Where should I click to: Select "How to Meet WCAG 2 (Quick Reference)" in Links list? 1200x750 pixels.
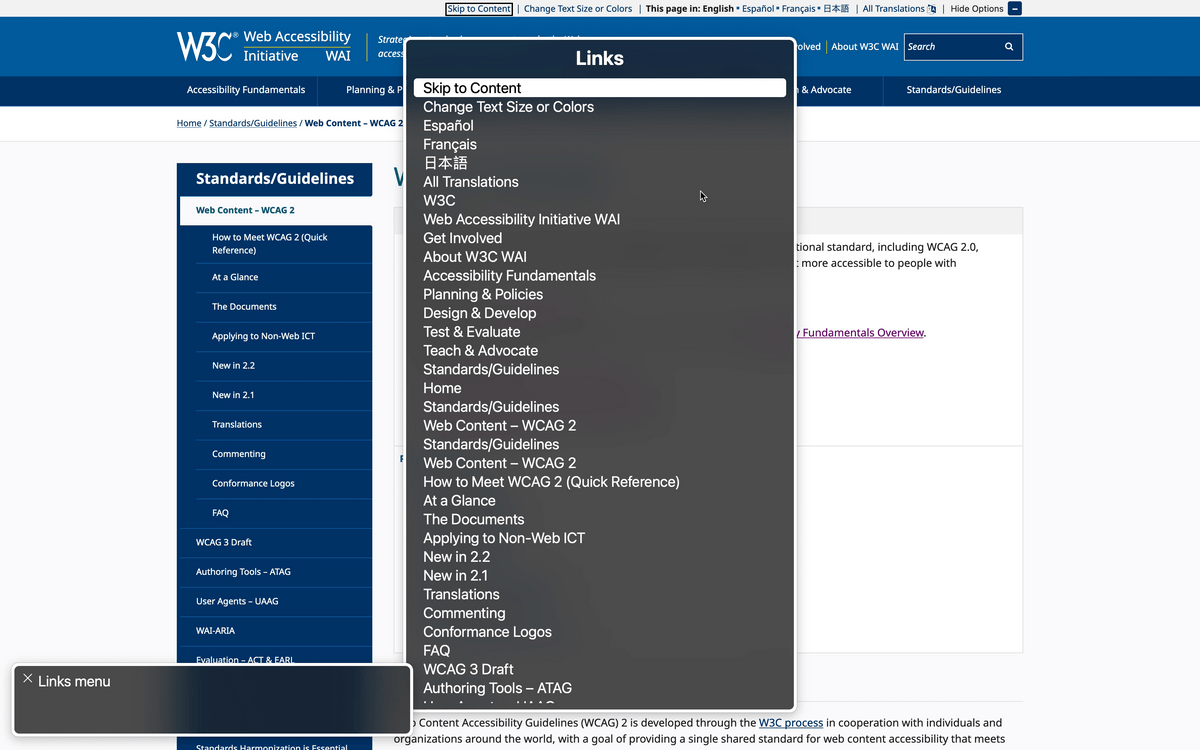[551, 482]
